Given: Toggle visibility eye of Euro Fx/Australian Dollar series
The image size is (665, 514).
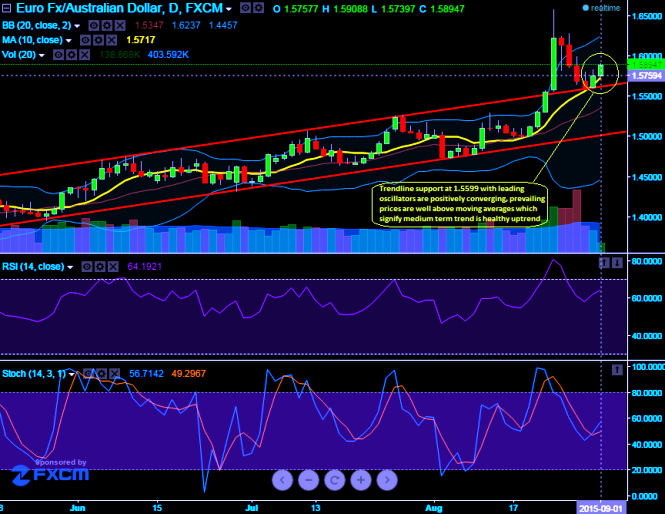Looking at the screenshot, I should 245,8.
